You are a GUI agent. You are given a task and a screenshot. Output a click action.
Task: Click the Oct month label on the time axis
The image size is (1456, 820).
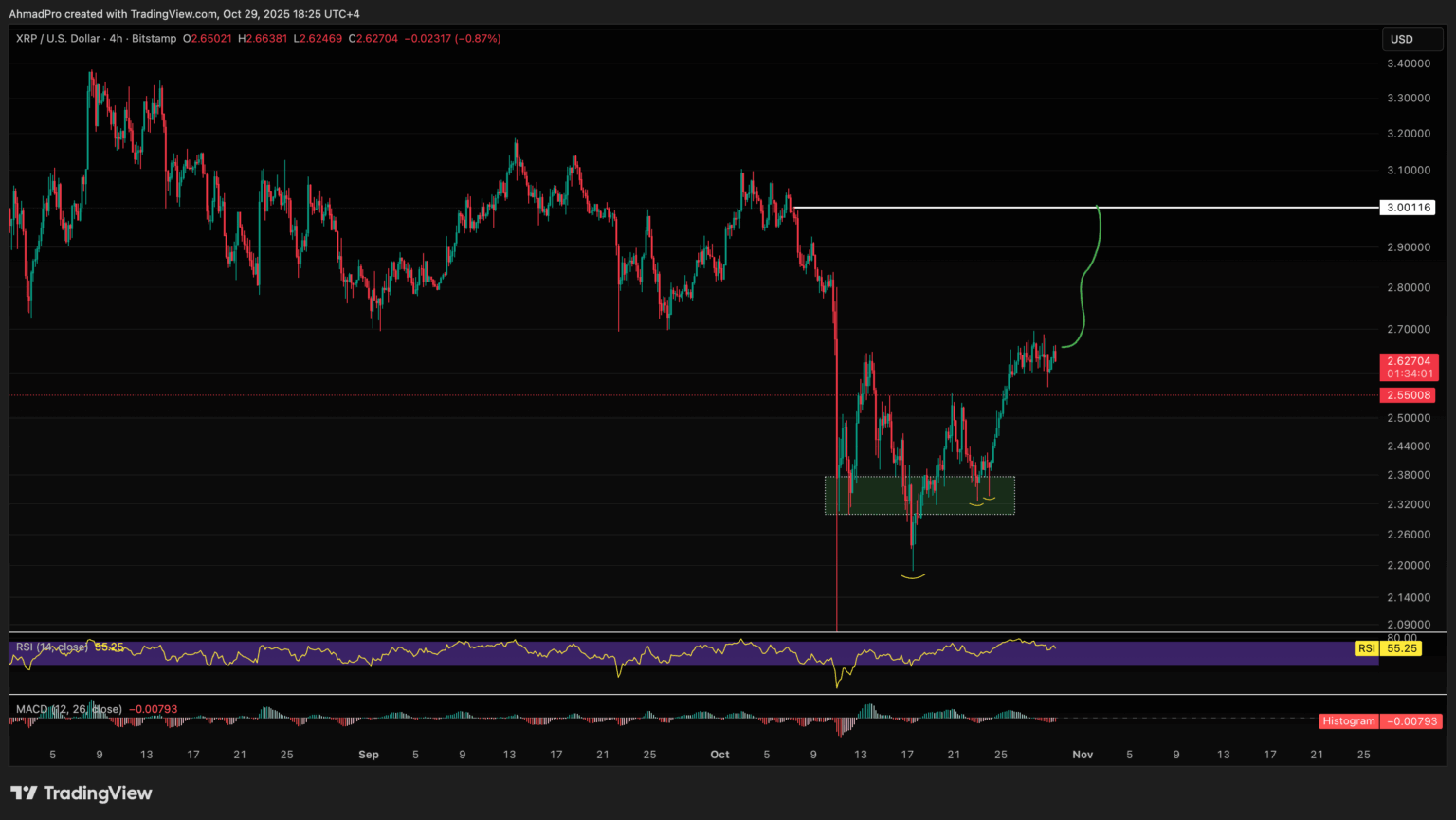coord(719,755)
